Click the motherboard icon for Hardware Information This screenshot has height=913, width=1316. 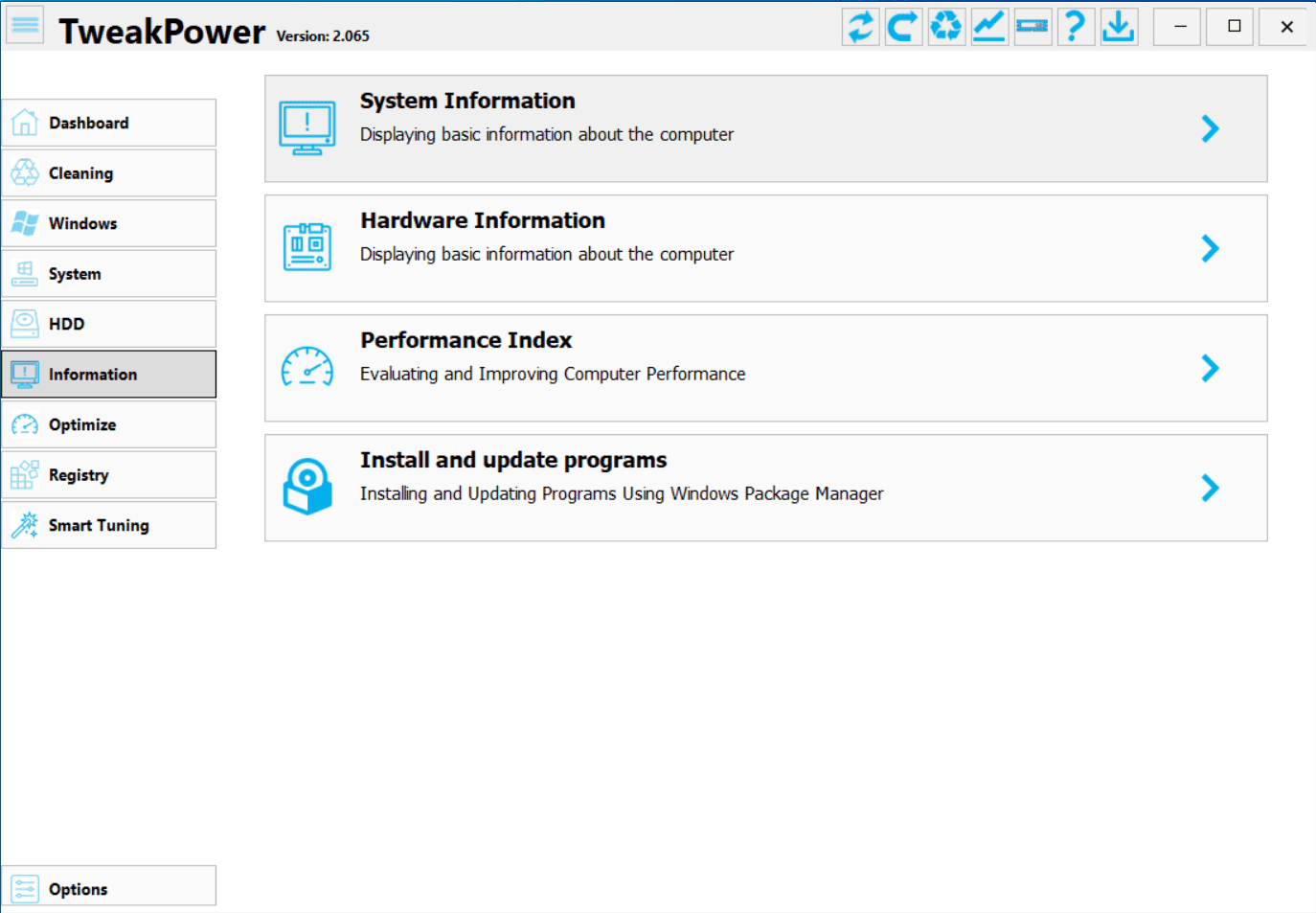(307, 247)
